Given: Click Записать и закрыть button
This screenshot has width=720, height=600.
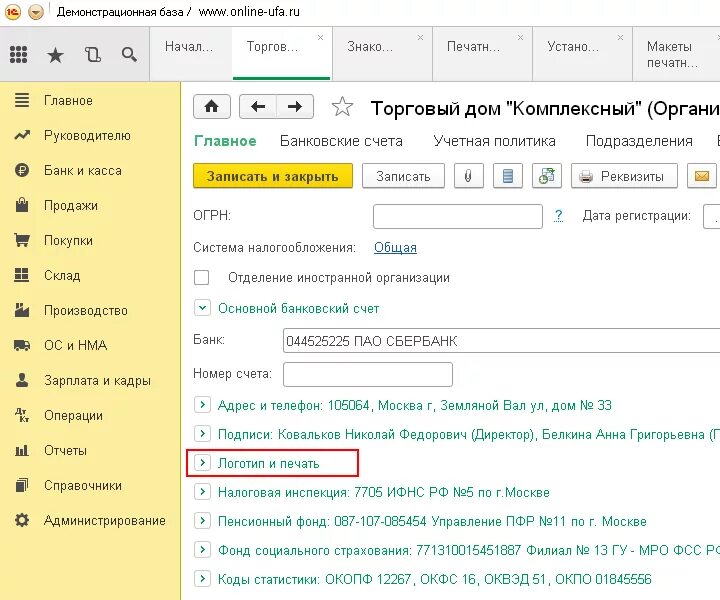Looking at the screenshot, I should (x=273, y=176).
